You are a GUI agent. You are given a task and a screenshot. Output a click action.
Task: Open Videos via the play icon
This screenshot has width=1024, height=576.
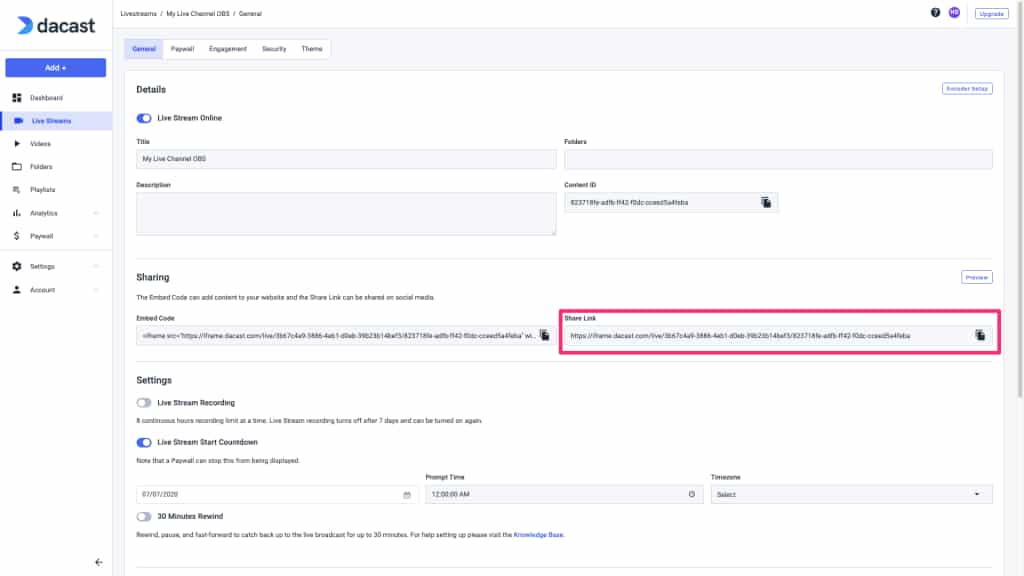point(17,144)
